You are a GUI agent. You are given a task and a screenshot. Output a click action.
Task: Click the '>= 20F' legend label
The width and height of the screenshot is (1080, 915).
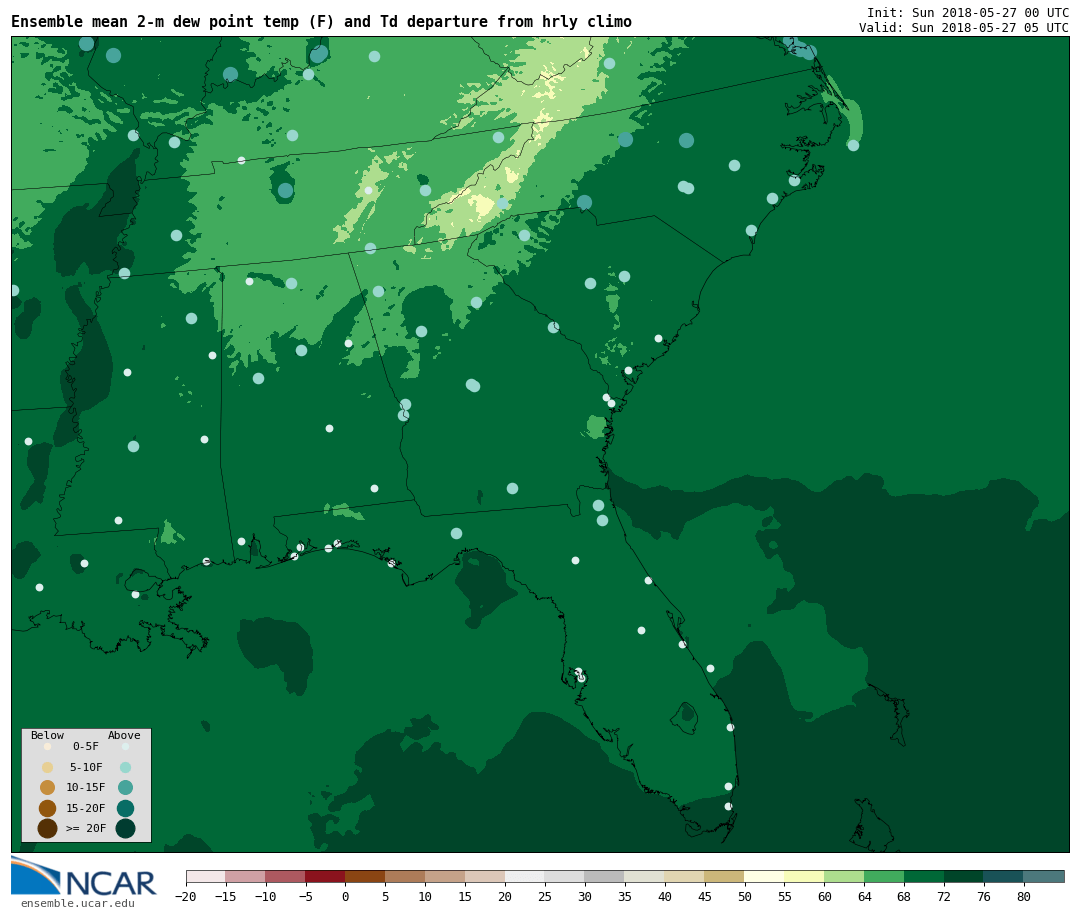click(x=86, y=828)
